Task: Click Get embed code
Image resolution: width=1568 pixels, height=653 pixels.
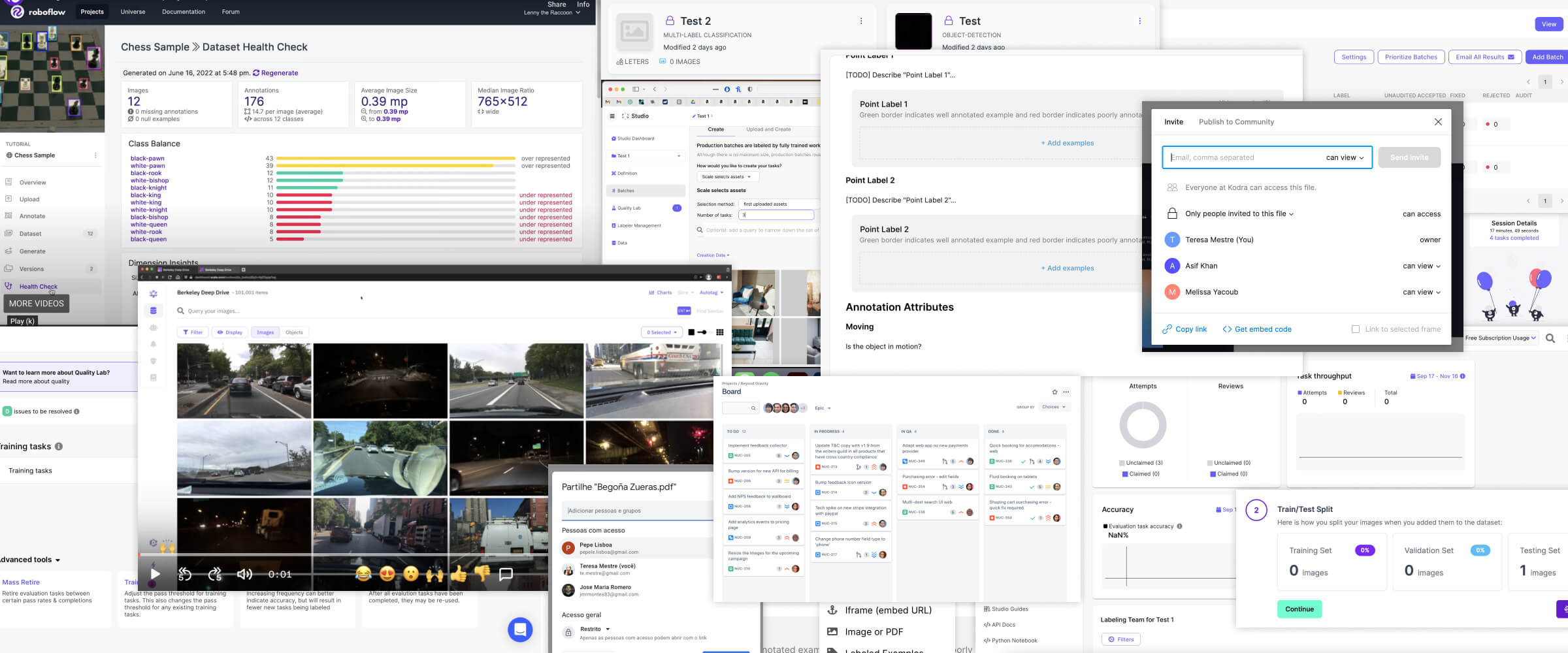Action: click(x=1257, y=329)
